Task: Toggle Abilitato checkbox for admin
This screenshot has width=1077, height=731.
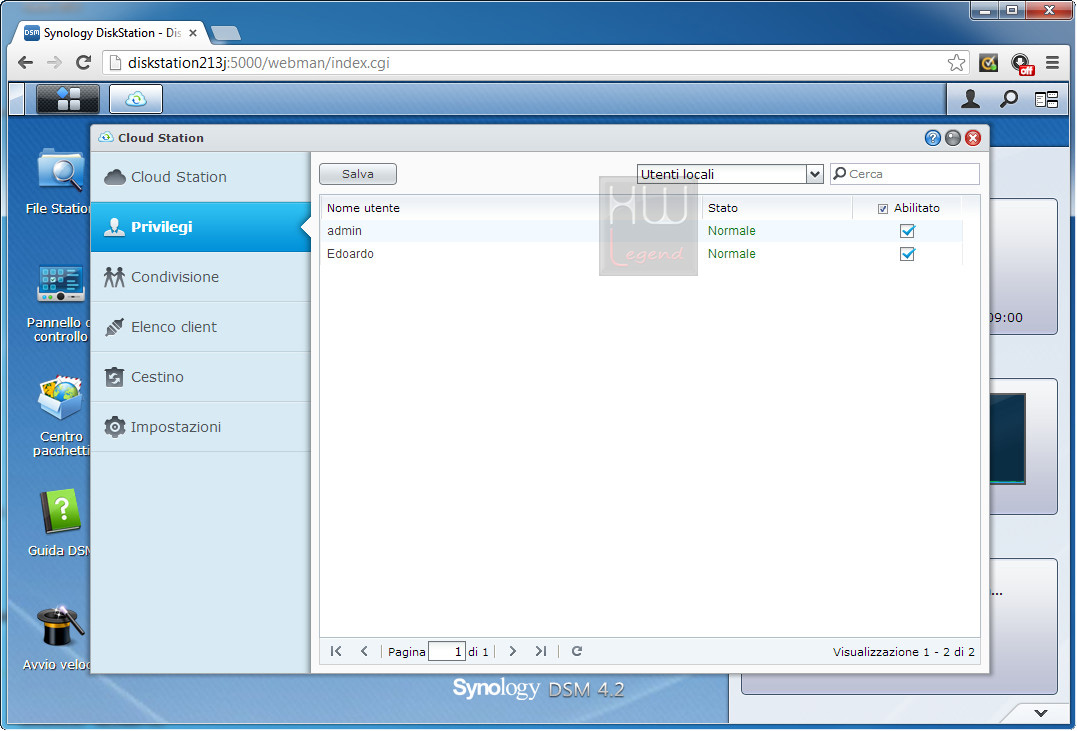Action: point(907,231)
